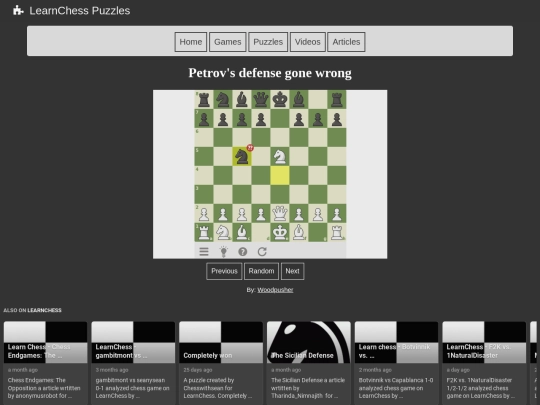The image size is (540, 405).
Task: Open The Sicilian Defense article card
Action: coord(309,363)
